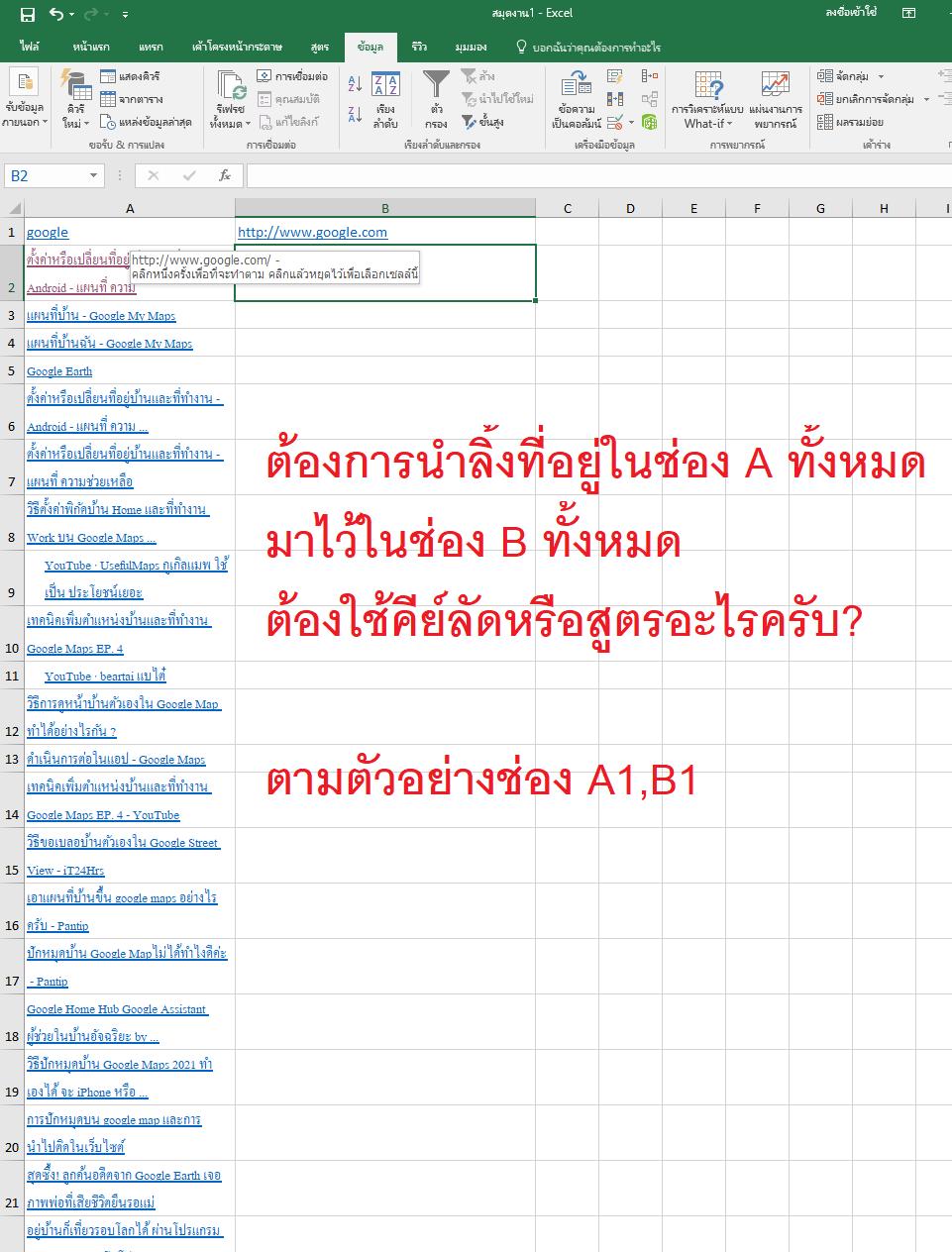Open Undo history dropdown arrow
This screenshot has height=1252, width=952.
(x=72, y=15)
